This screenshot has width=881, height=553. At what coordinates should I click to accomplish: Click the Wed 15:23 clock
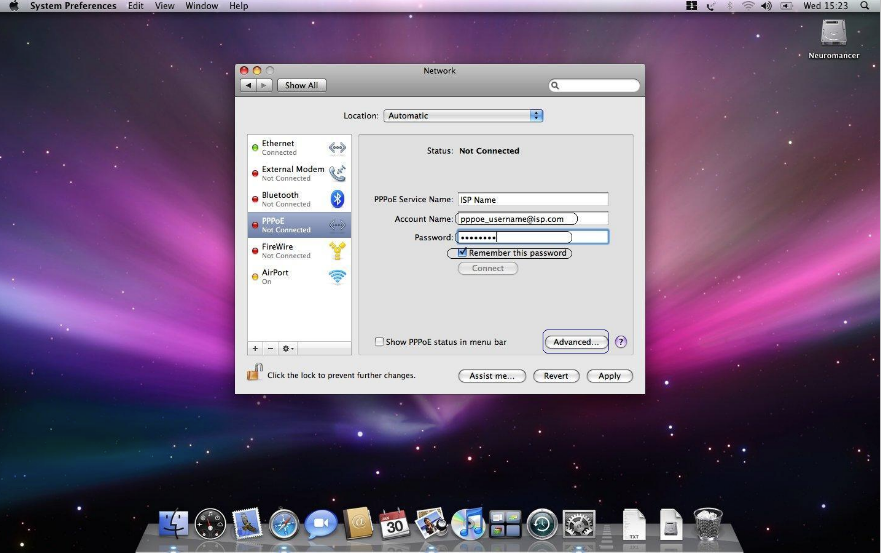825,6
